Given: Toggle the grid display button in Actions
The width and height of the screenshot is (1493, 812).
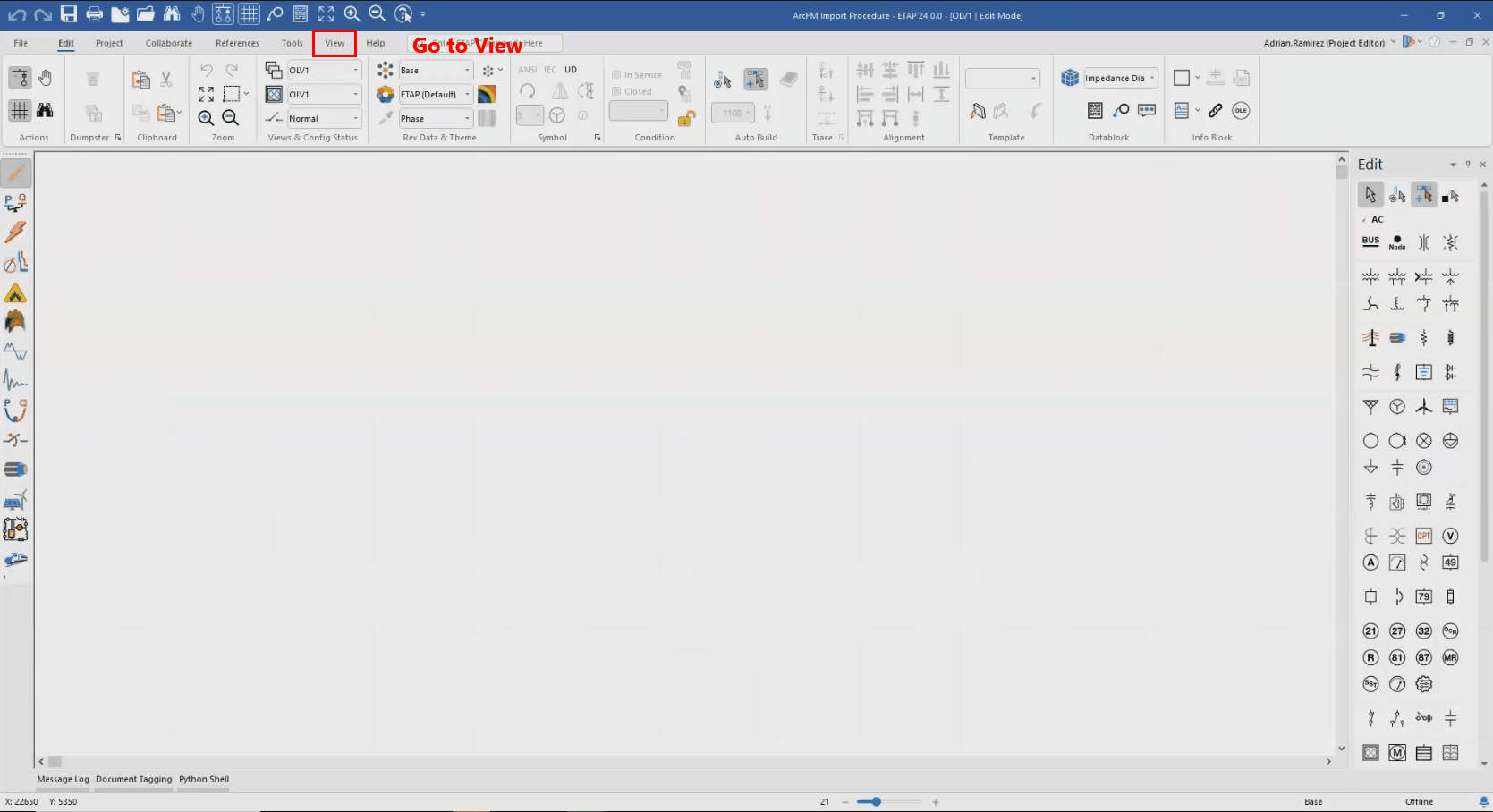Looking at the screenshot, I should pos(20,110).
